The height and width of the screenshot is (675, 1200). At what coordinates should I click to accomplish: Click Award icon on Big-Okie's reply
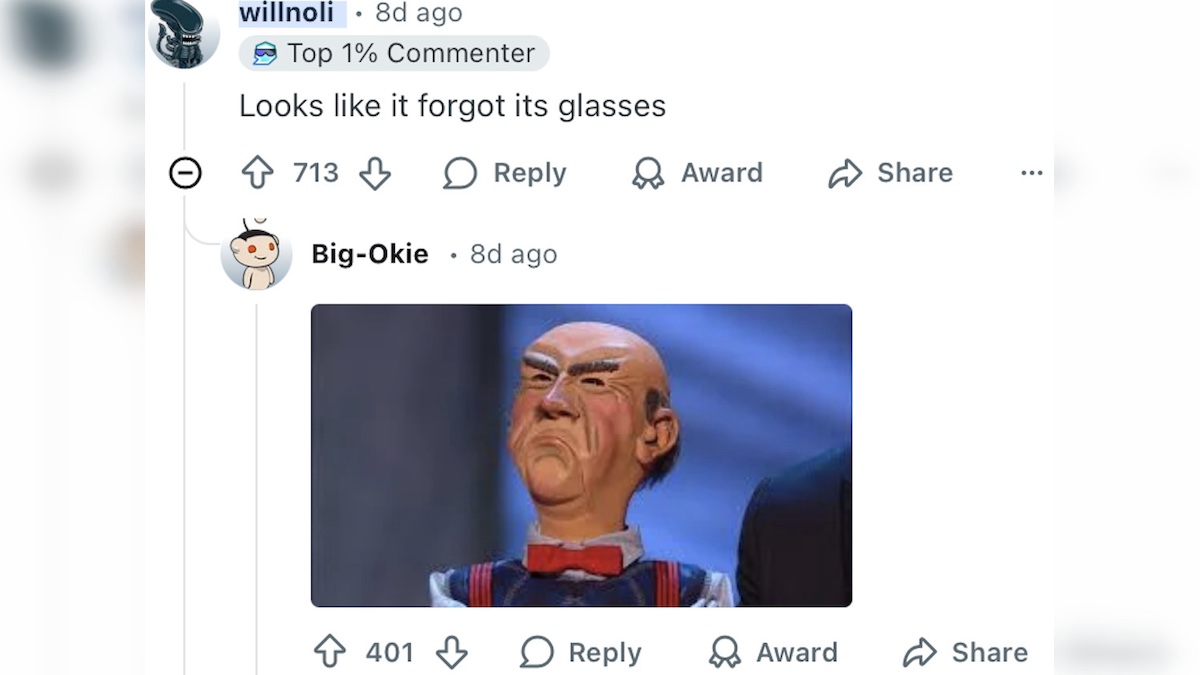[x=724, y=653]
